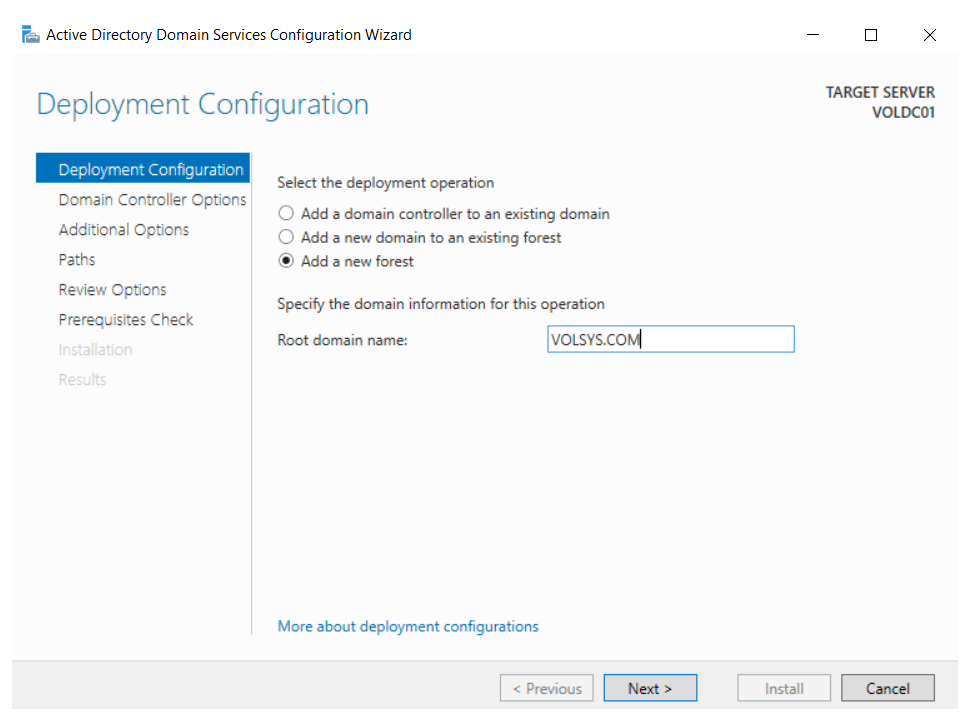Select the 'Add a new forest' radio option
This screenshot has width=965, height=714.
pos(287,262)
